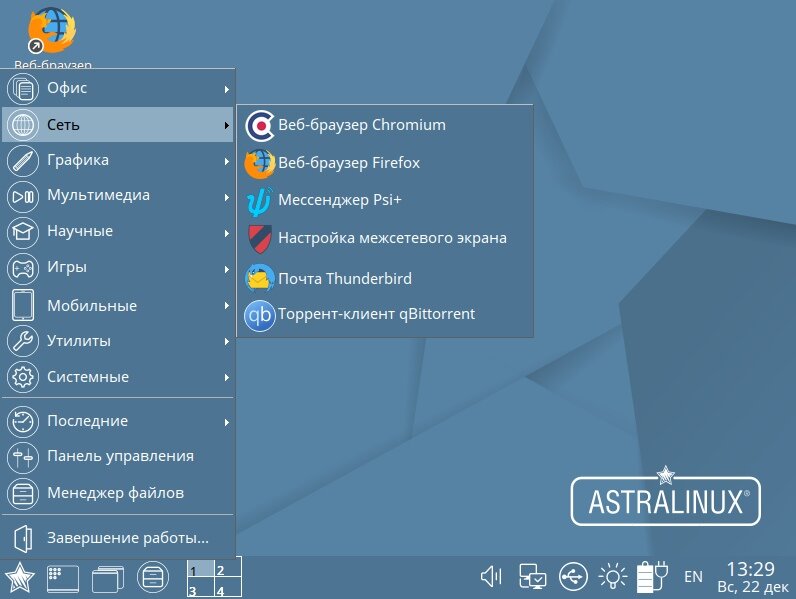
Task: Select the Менеджер файлов text label
Action: pos(115,493)
